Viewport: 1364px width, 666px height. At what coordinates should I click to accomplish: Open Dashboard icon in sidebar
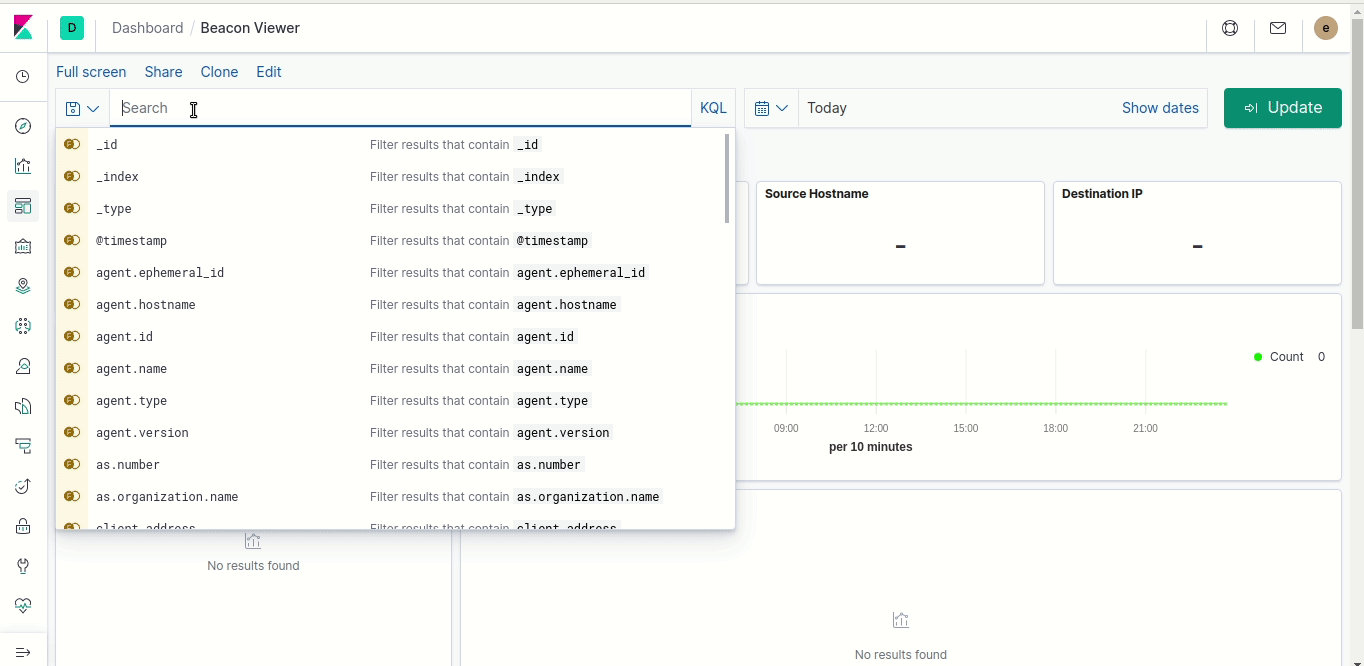click(x=23, y=206)
